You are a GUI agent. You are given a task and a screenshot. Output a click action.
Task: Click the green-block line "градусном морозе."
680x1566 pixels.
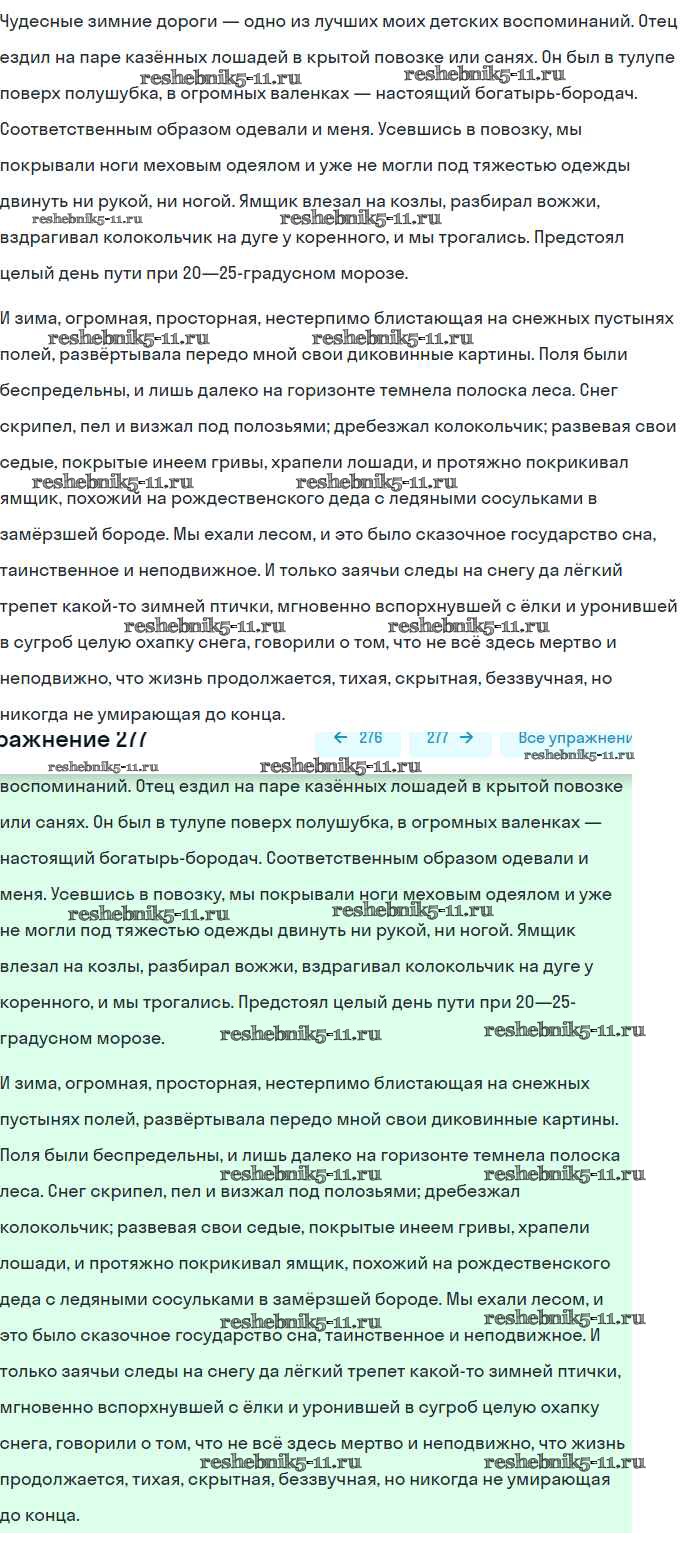click(x=83, y=1038)
